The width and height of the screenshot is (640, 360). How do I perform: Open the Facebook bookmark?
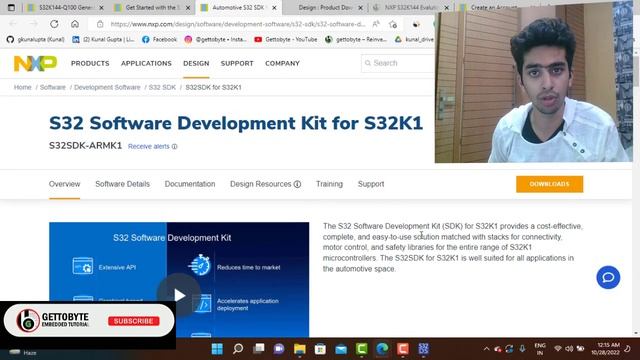coord(159,39)
